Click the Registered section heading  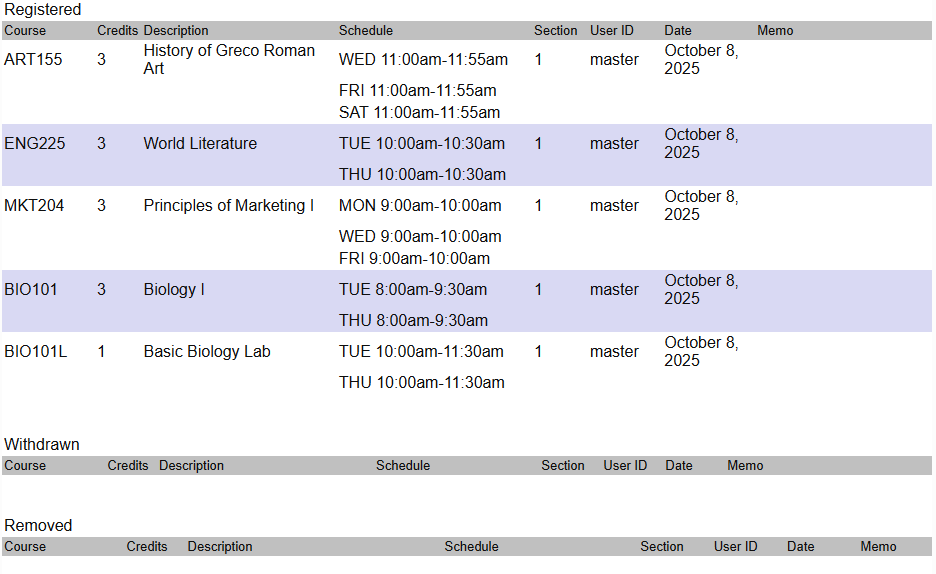43,10
